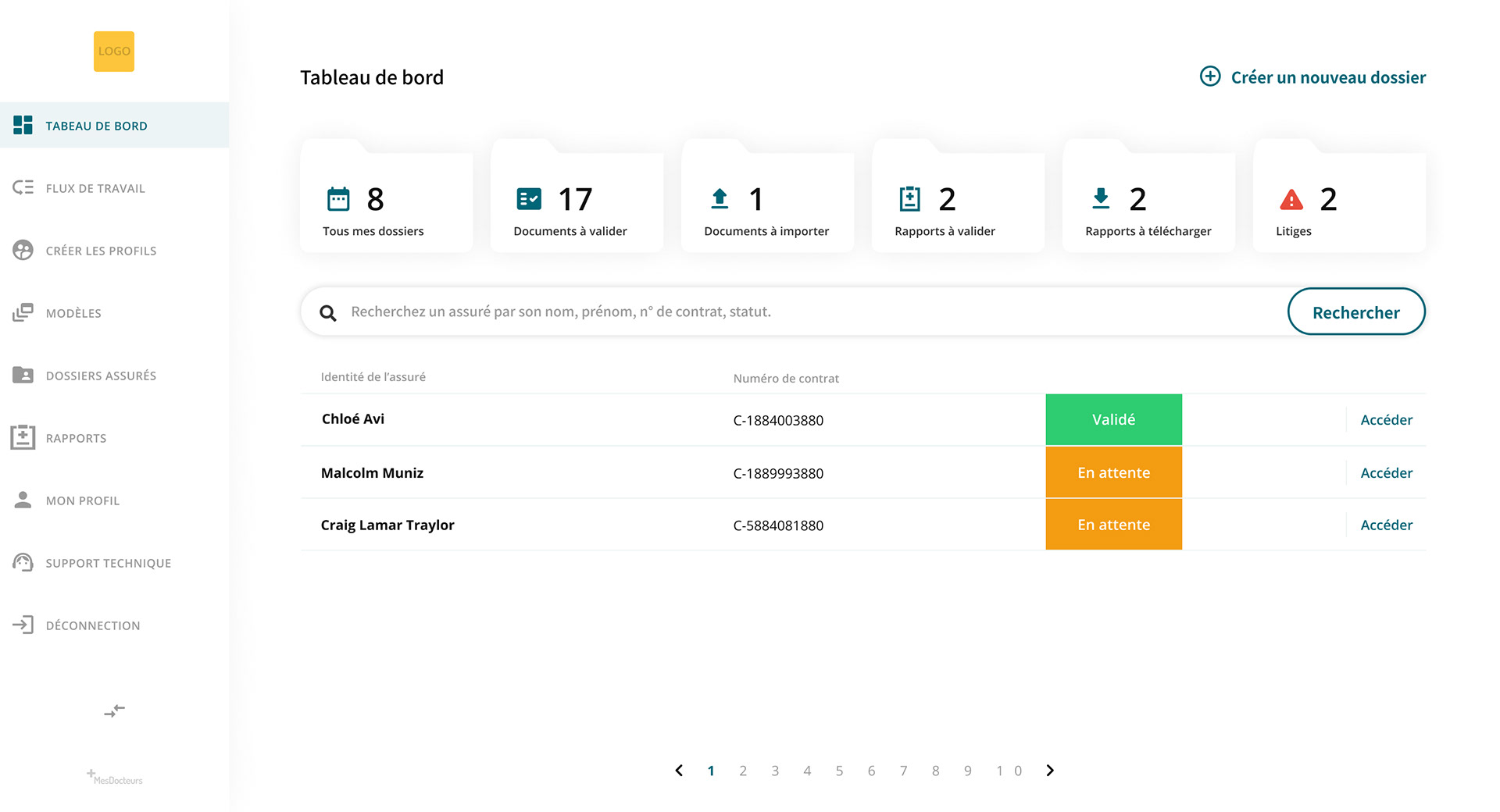1500x812 pixels.
Task: Click Accéder for Malcolm Muniz
Action: (1387, 473)
